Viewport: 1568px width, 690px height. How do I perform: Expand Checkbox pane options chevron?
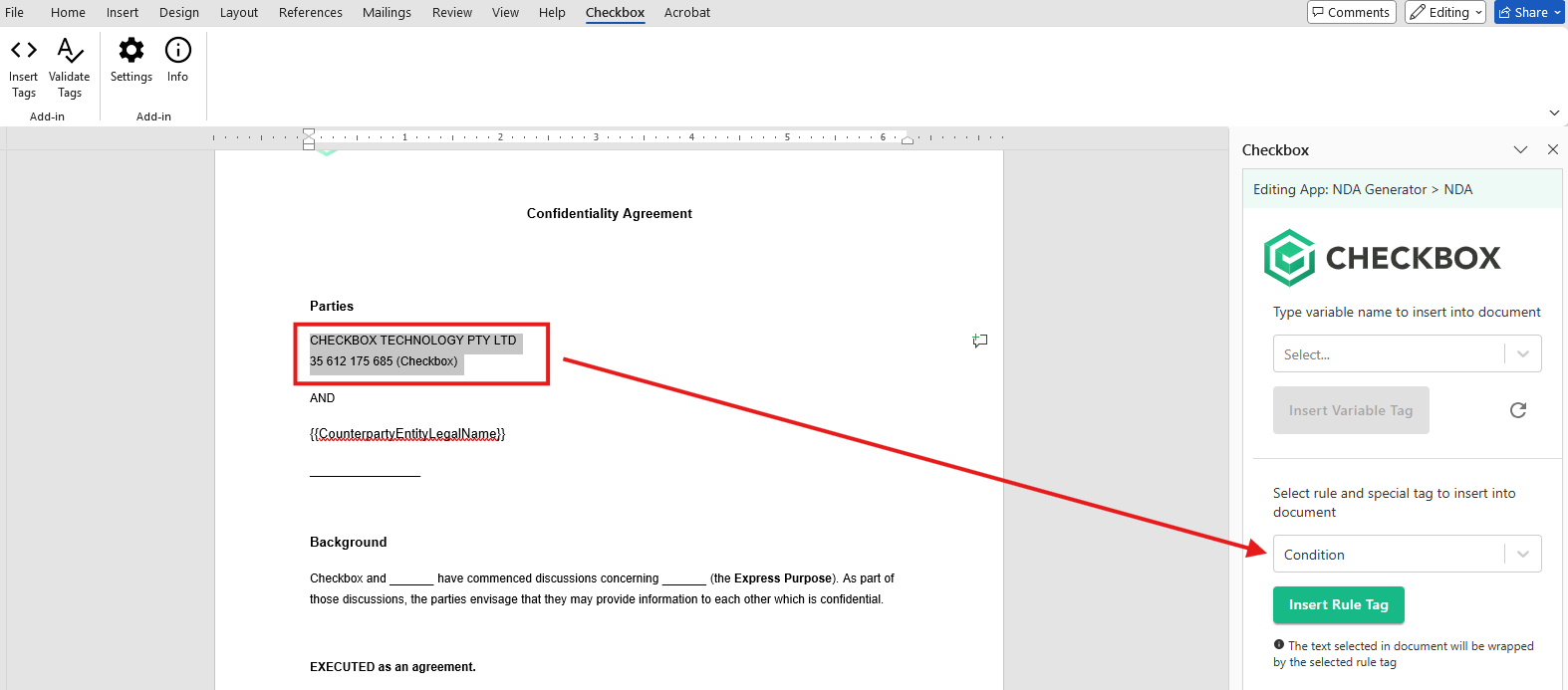[1520, 149]
